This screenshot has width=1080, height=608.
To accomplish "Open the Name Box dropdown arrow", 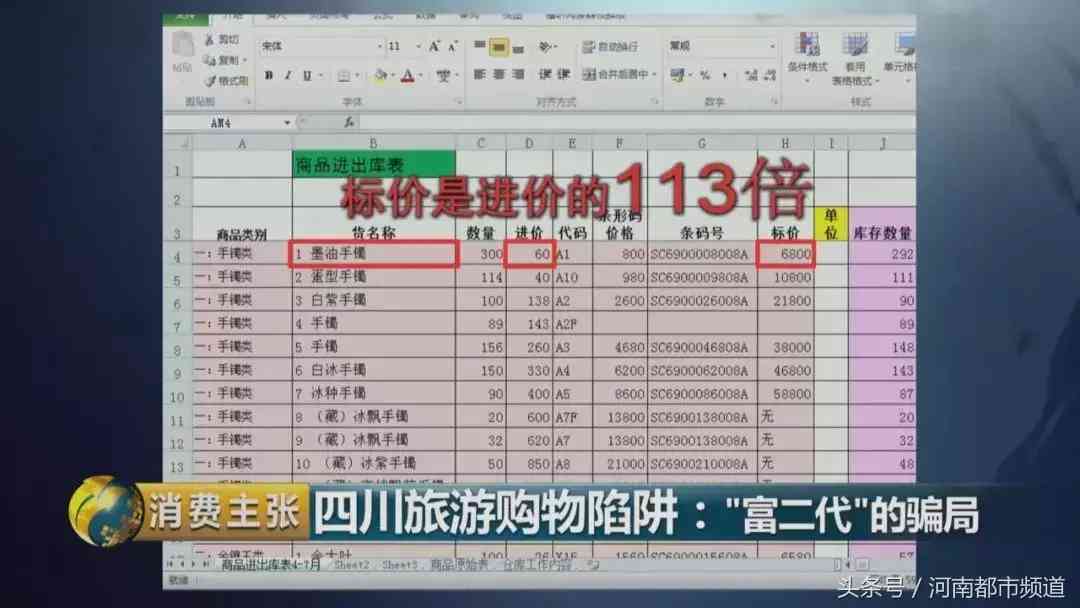I will pyautogui.click(x=287, y=122).
